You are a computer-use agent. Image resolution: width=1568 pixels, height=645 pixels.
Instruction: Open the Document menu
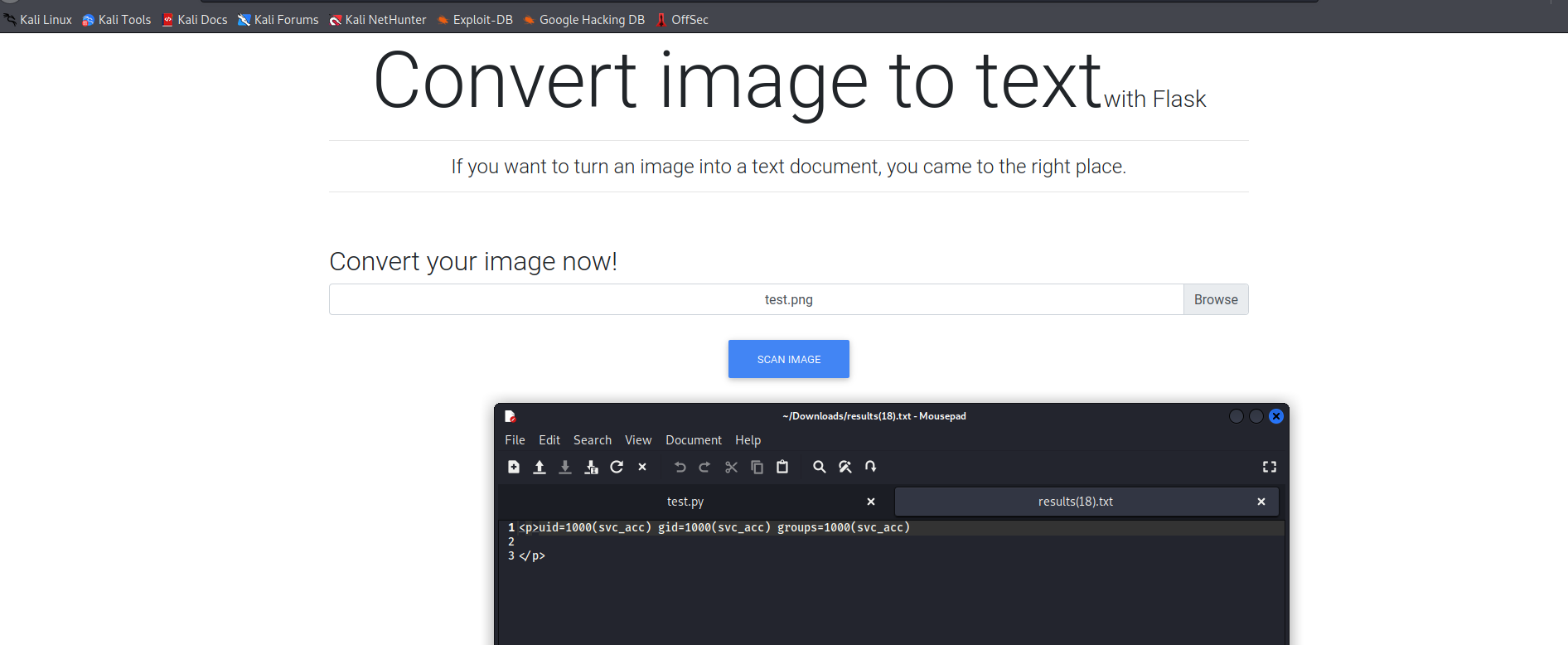(693, 440)
